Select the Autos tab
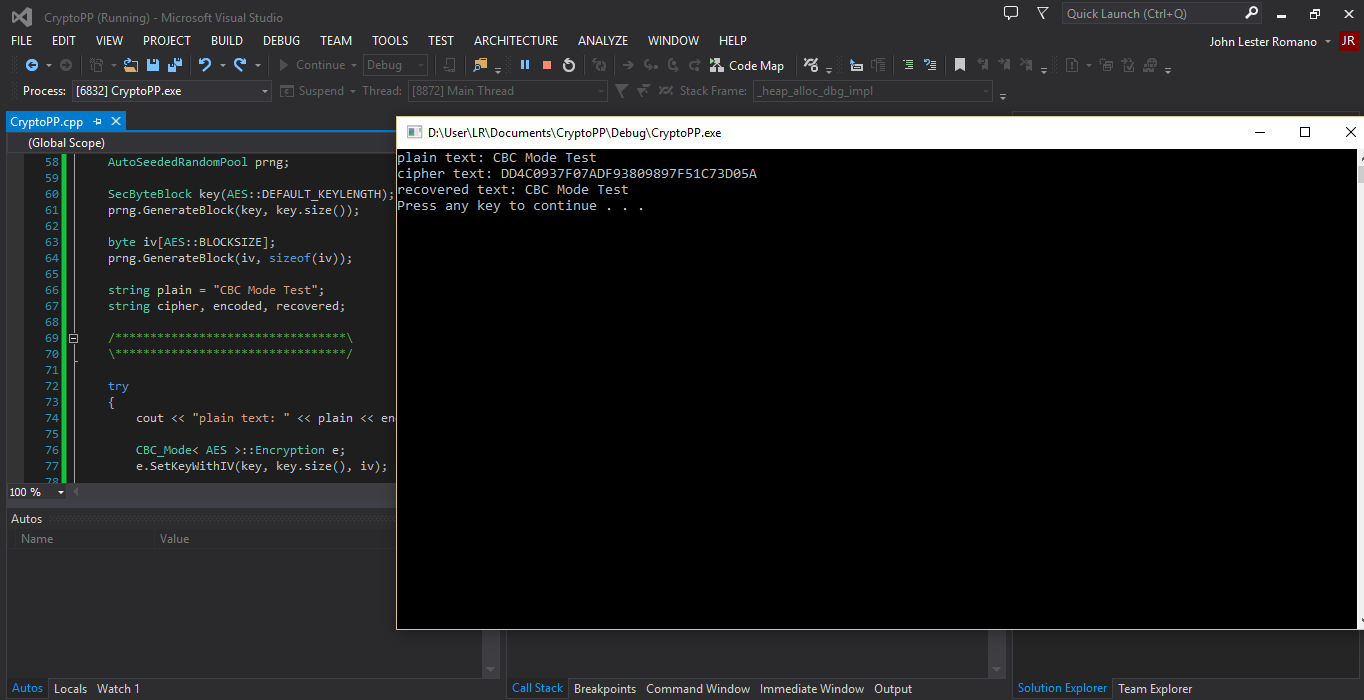1364x700 pixels. 27,688
